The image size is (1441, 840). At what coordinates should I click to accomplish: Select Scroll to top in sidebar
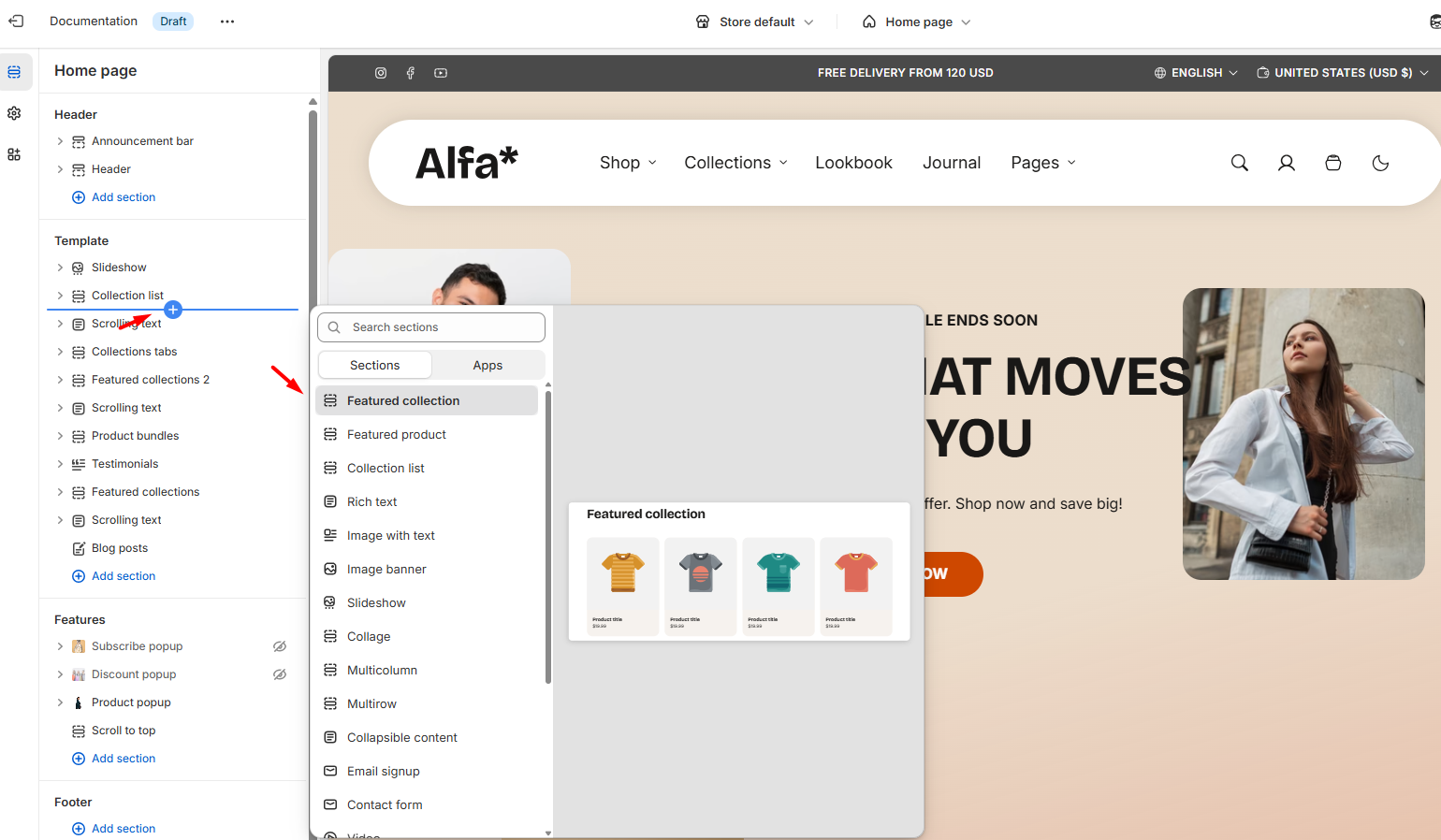124,731
